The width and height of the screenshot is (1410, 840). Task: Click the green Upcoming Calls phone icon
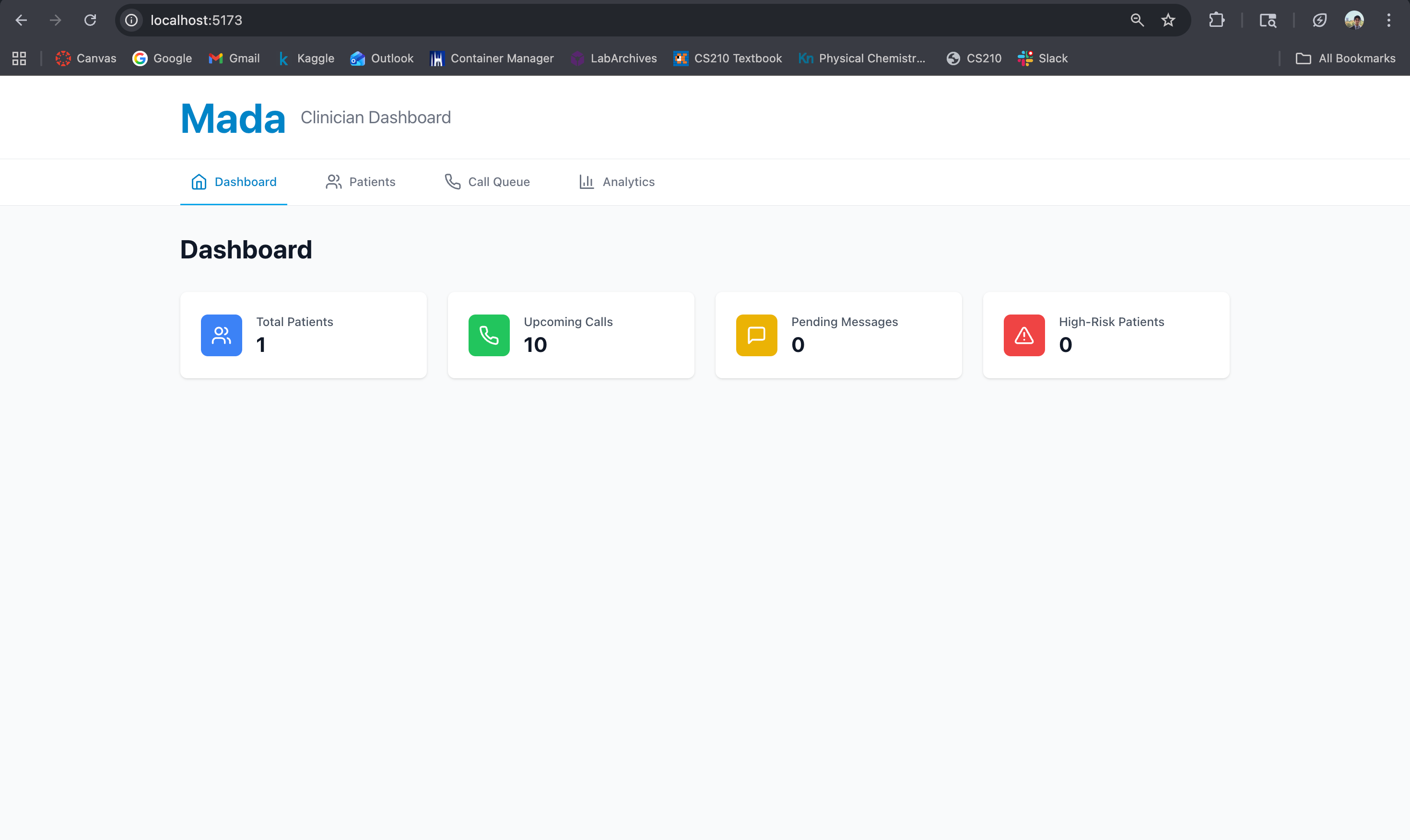[489, 335]
